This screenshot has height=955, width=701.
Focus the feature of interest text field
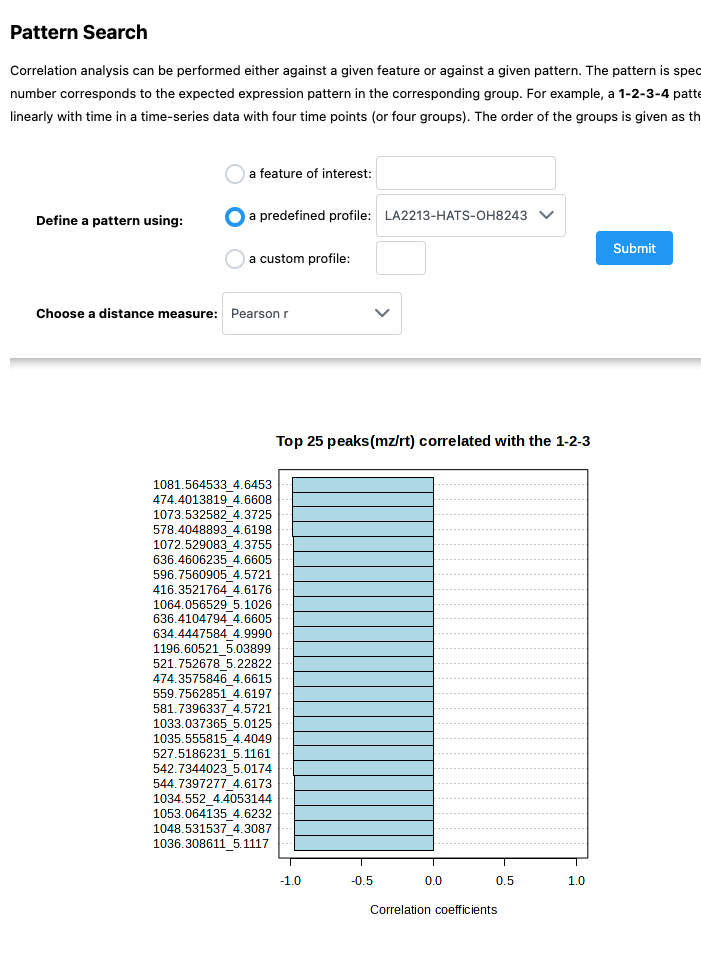coord(466,173)
